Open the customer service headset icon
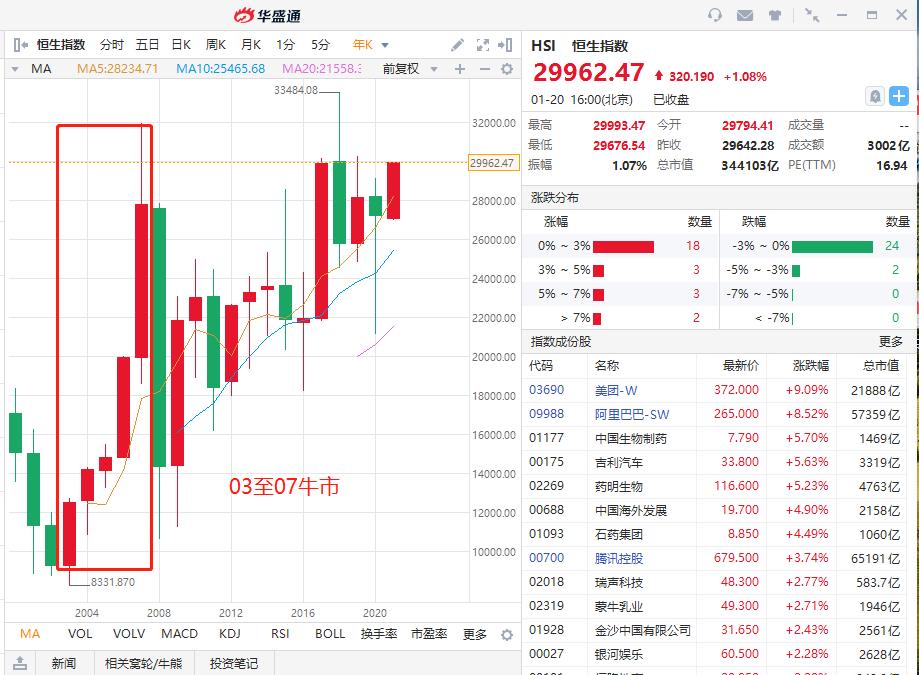Viewport: 919px width, 675px height. pos(714,15)
